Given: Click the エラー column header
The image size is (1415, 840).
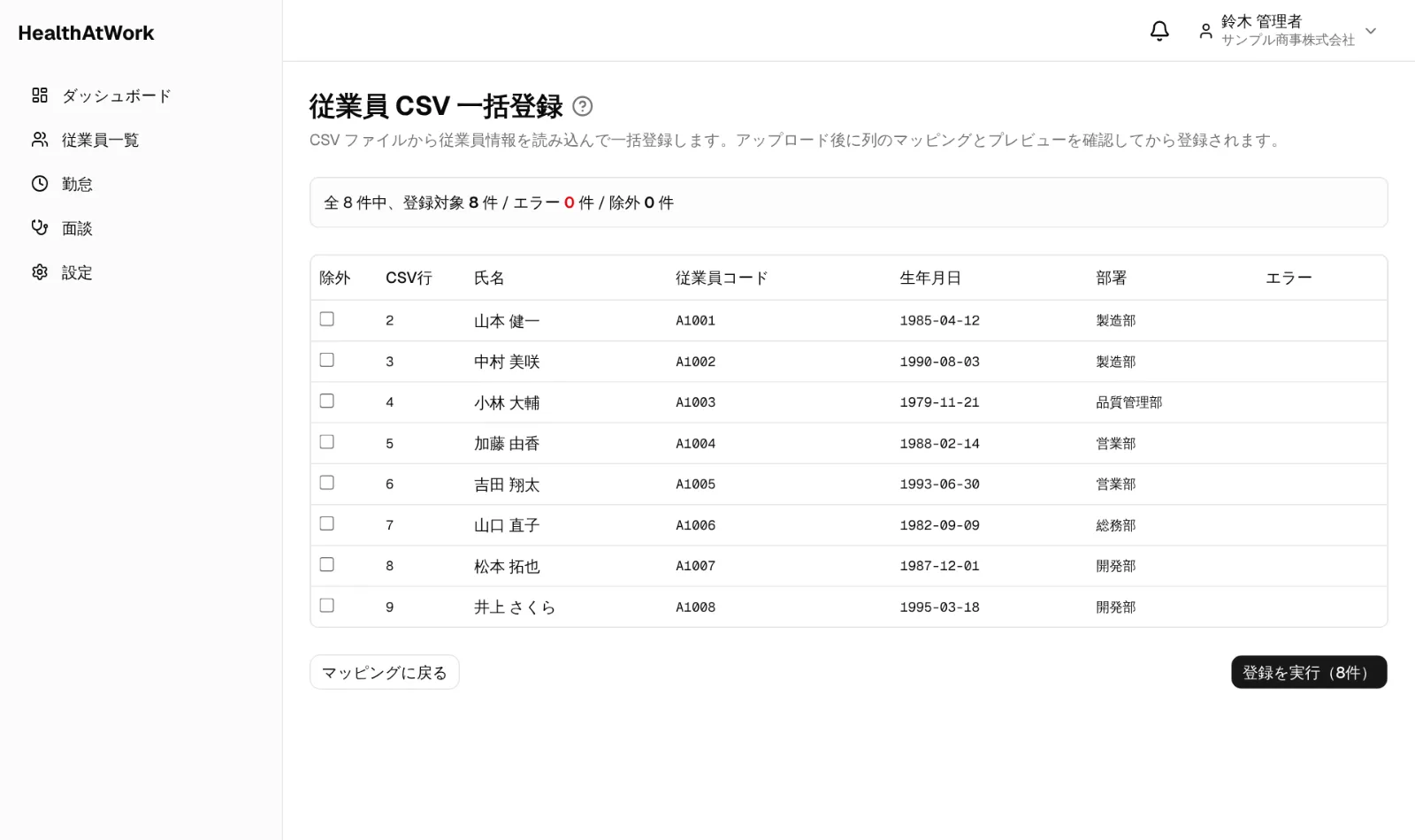Looking at the screenshot, I should [1289, 278].
